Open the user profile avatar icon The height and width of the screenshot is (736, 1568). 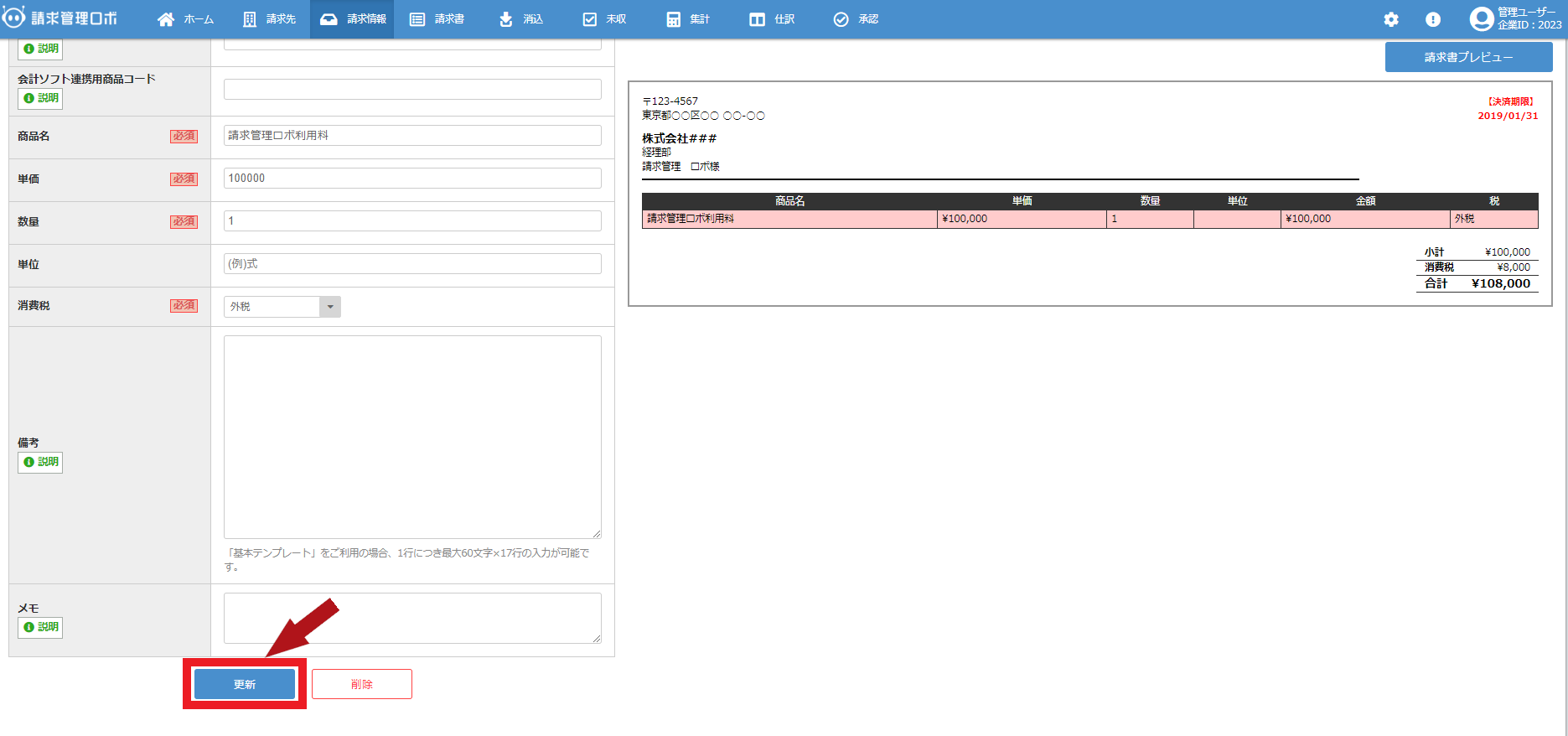pyautogui.click(x=1482, y=18)
